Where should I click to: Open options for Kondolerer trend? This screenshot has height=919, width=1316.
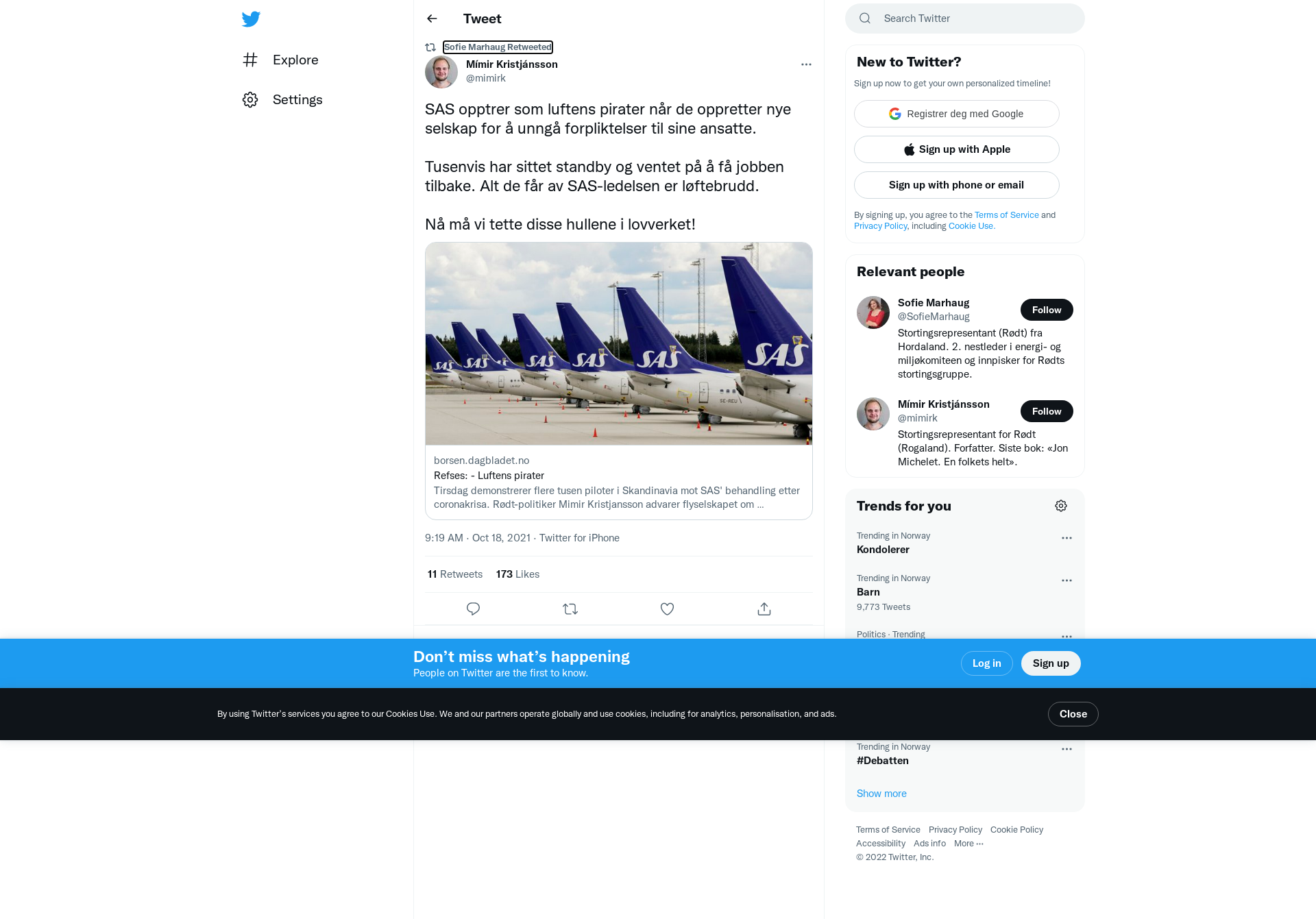1067,538
